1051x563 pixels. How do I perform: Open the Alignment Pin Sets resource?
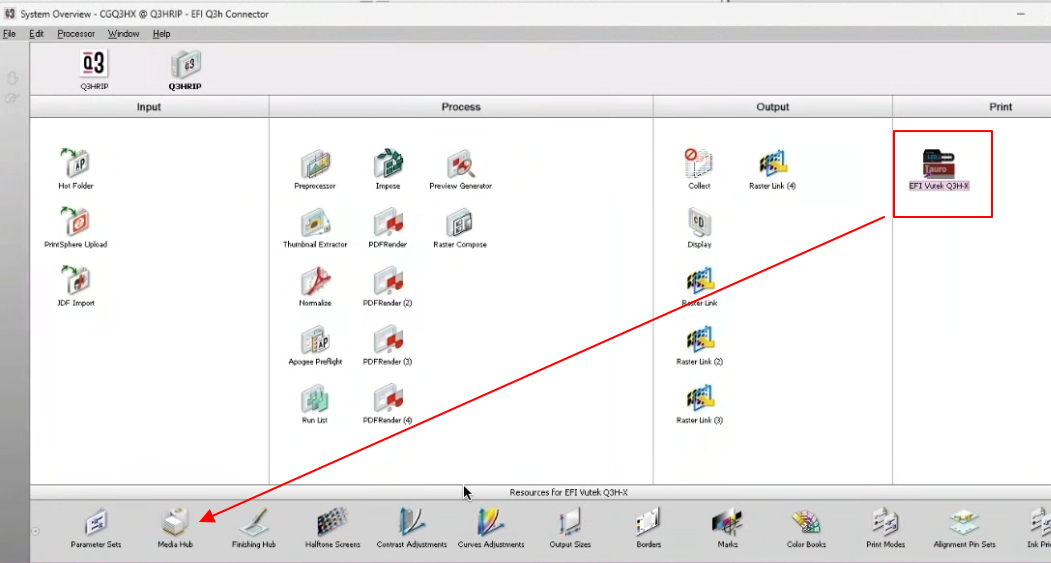point(965,522)
